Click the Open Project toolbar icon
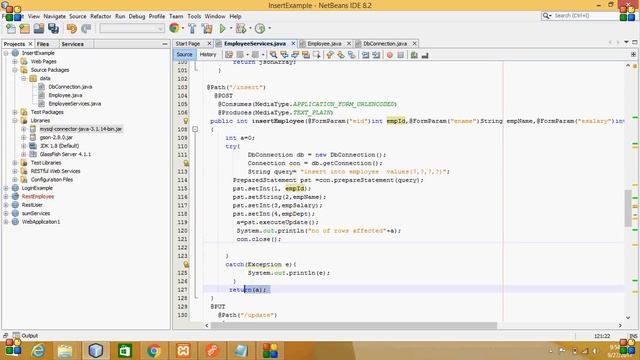Screen dimensions: 640x360 [39, 29]
